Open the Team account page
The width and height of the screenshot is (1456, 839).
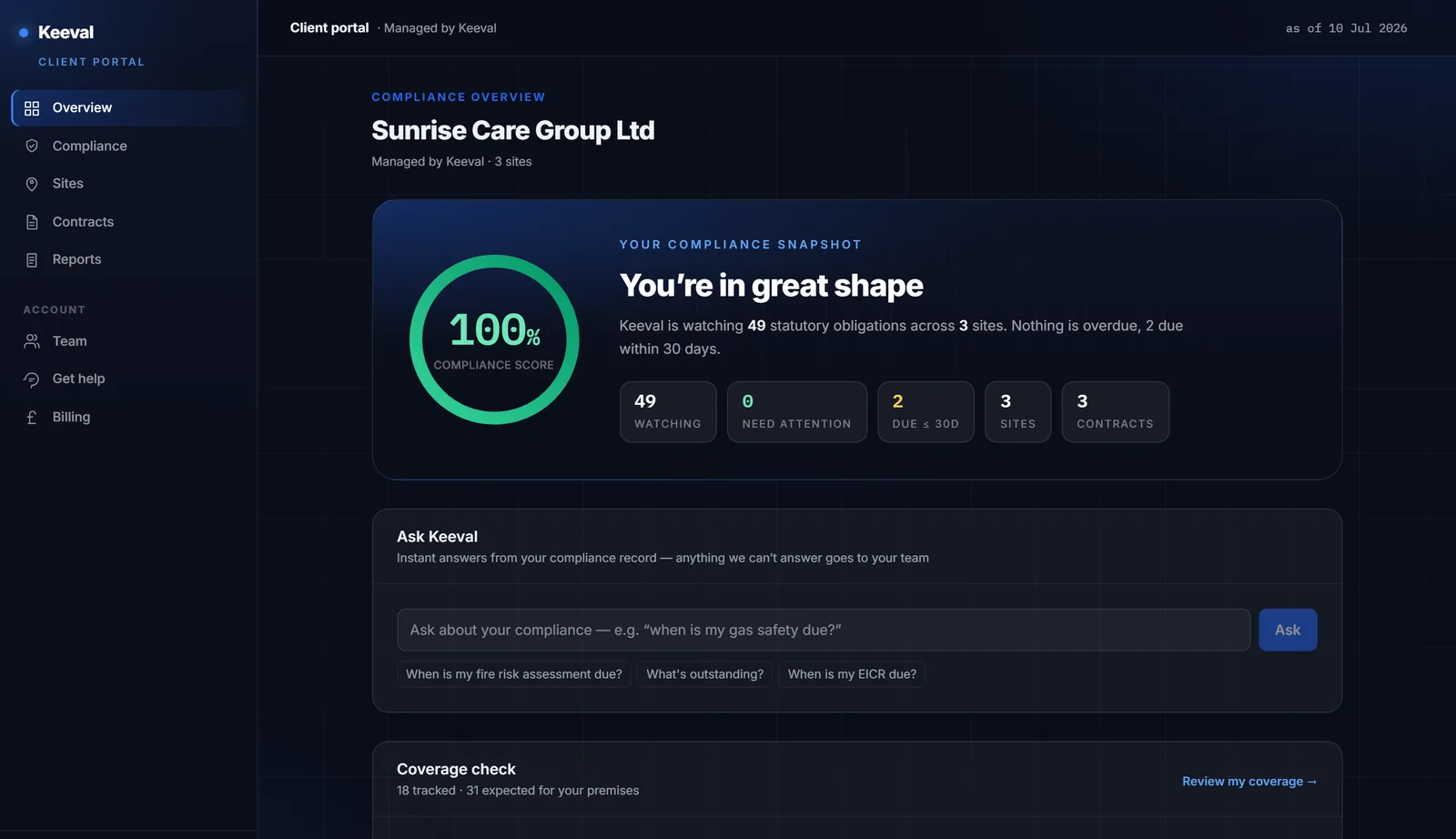pyautogui.click(x=129, y=341)
